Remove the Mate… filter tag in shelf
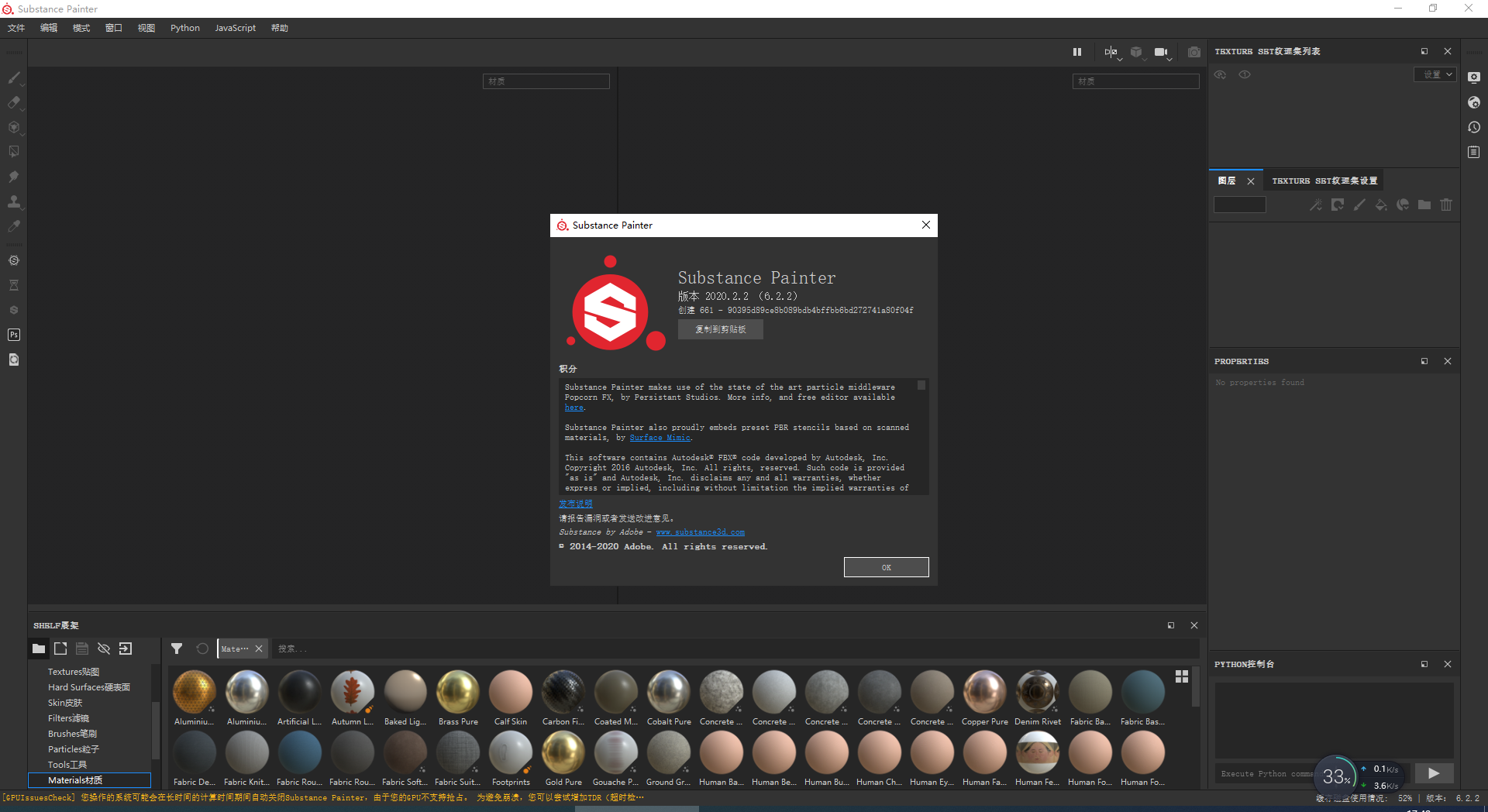The image size is (1488, 812). tap(259, 649)
